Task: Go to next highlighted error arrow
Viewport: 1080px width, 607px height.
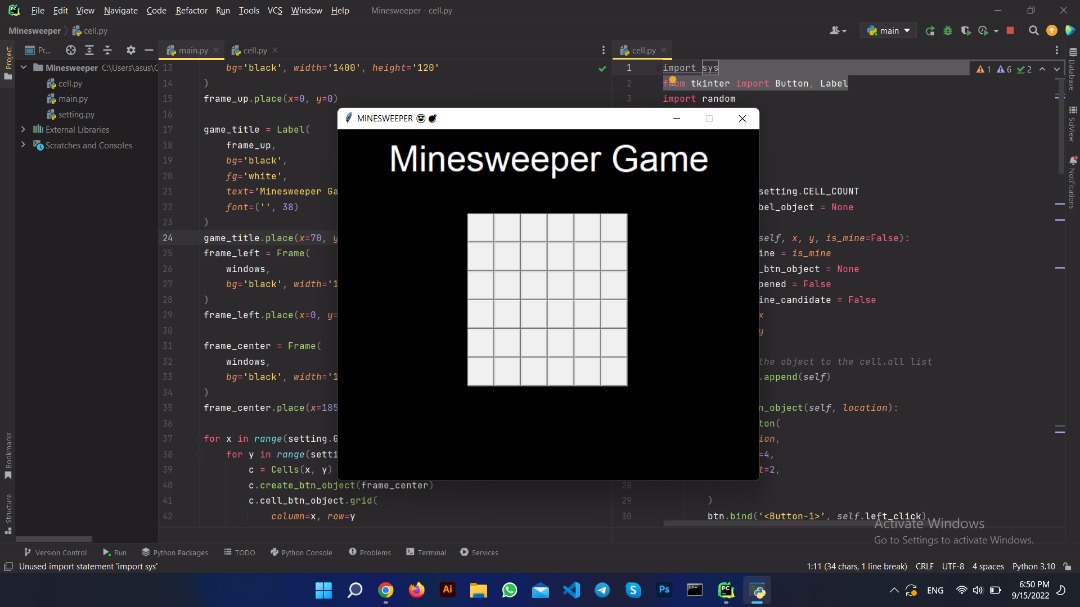Action: pyautogui.click(x=1057, y=69)
